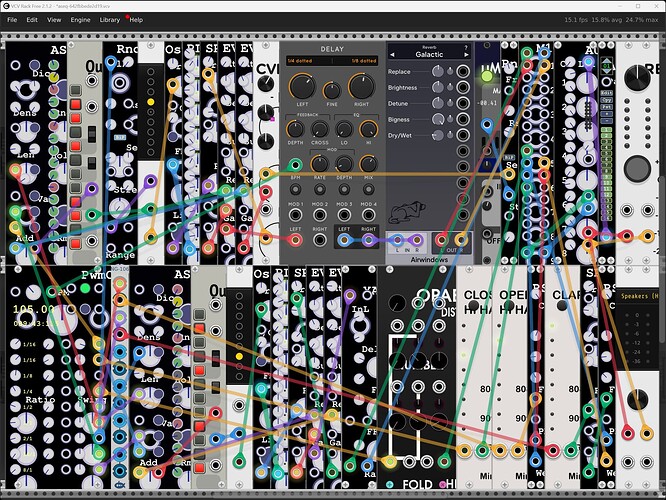Image resolution: width=666 pixels, height=500 pixels.
Task: Click the Airwindows IN R jack
Action: coord(417,240)
